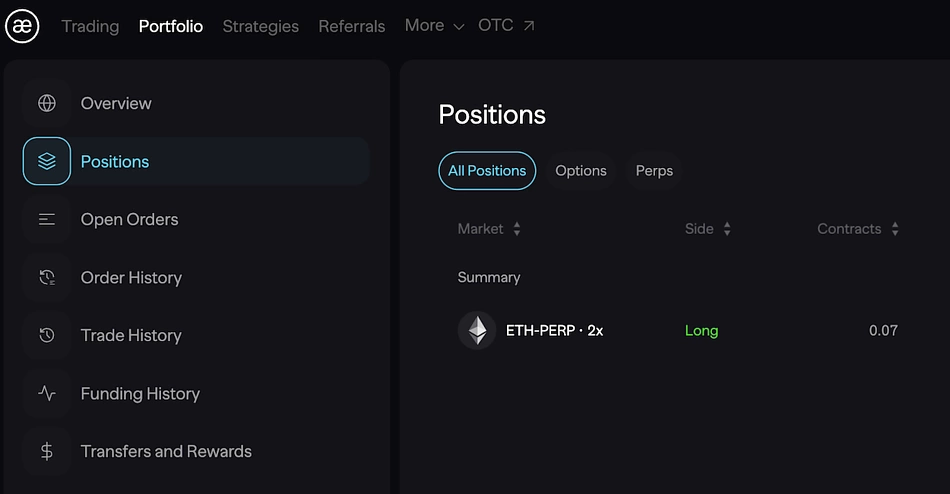
Task: Open the Trade History clock icon
Action: [x=47, y=335]
